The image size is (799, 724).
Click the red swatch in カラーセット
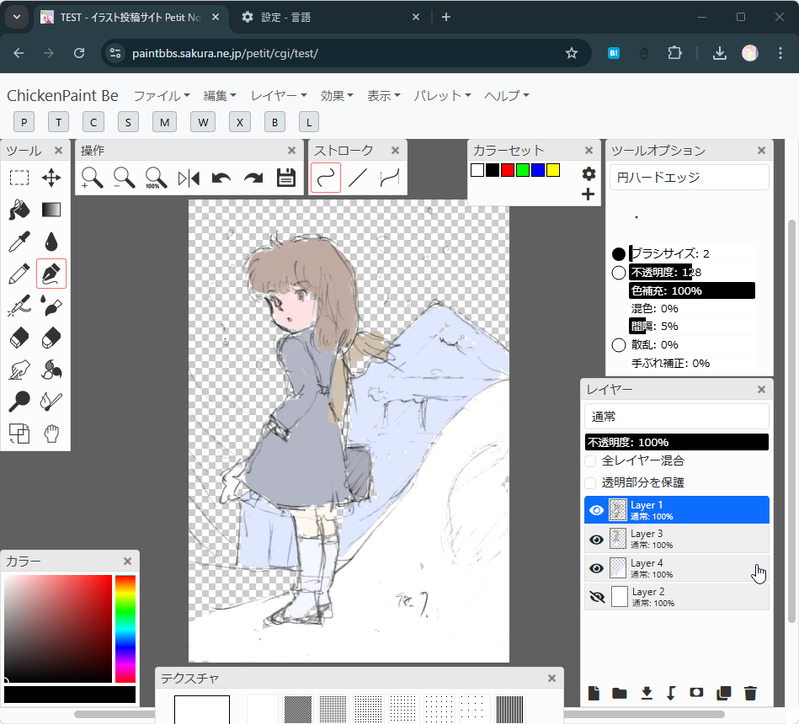click(x=507, y=170)
